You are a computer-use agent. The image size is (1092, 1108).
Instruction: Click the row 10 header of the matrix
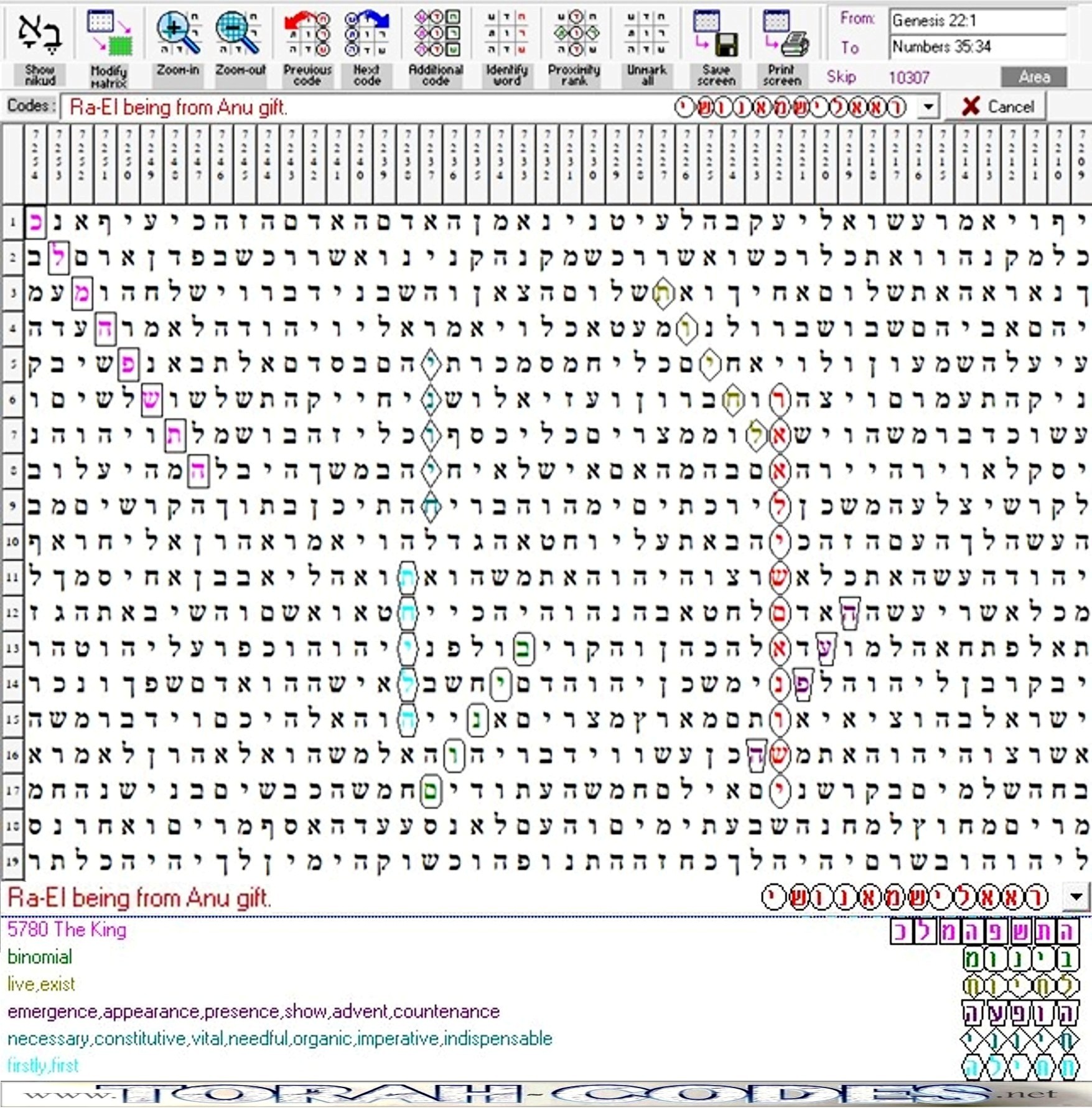(x=13, y=542)
